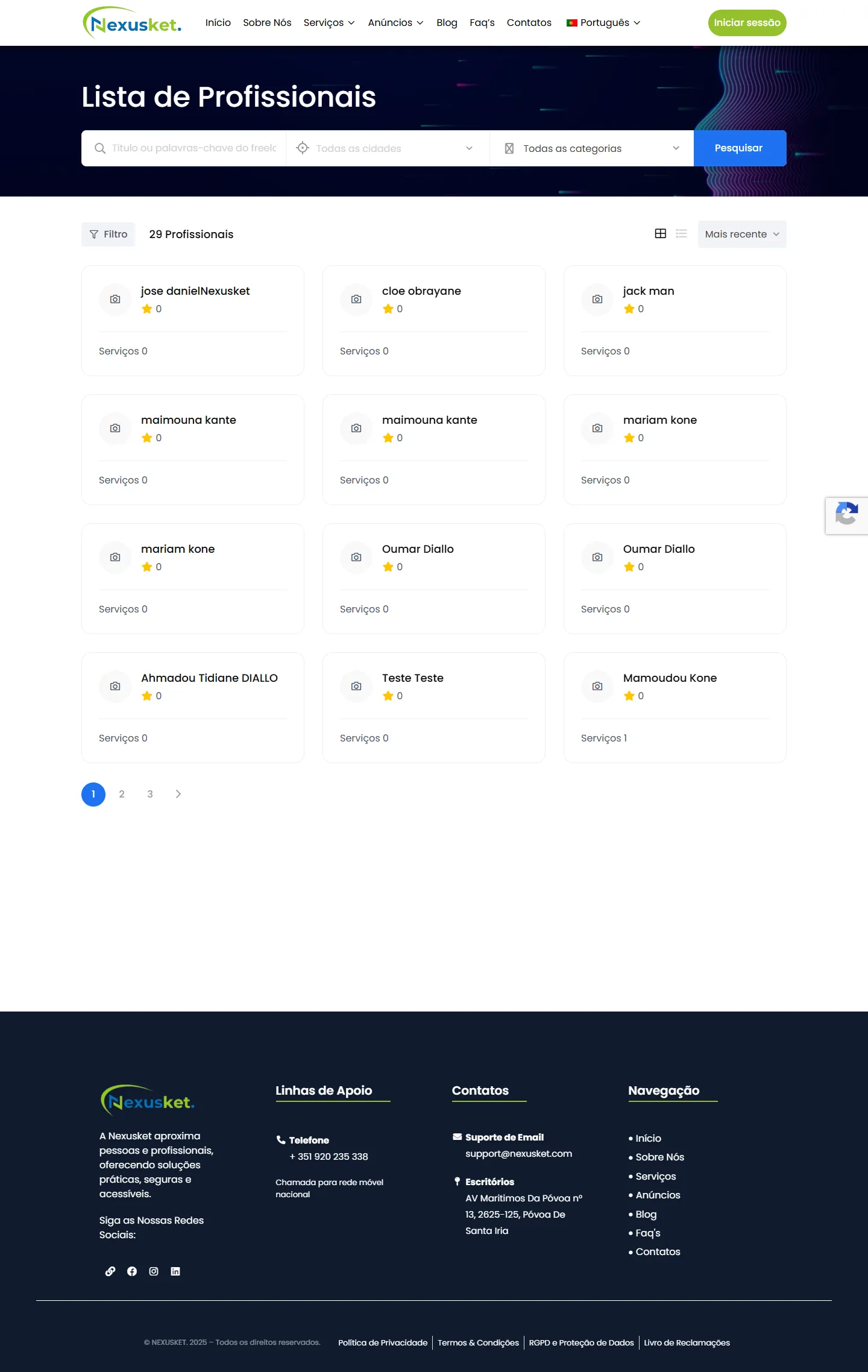Viewport: 868px width, 1372px height.
Task: Switch to grid view layout
Action: (x=660, y=234)
